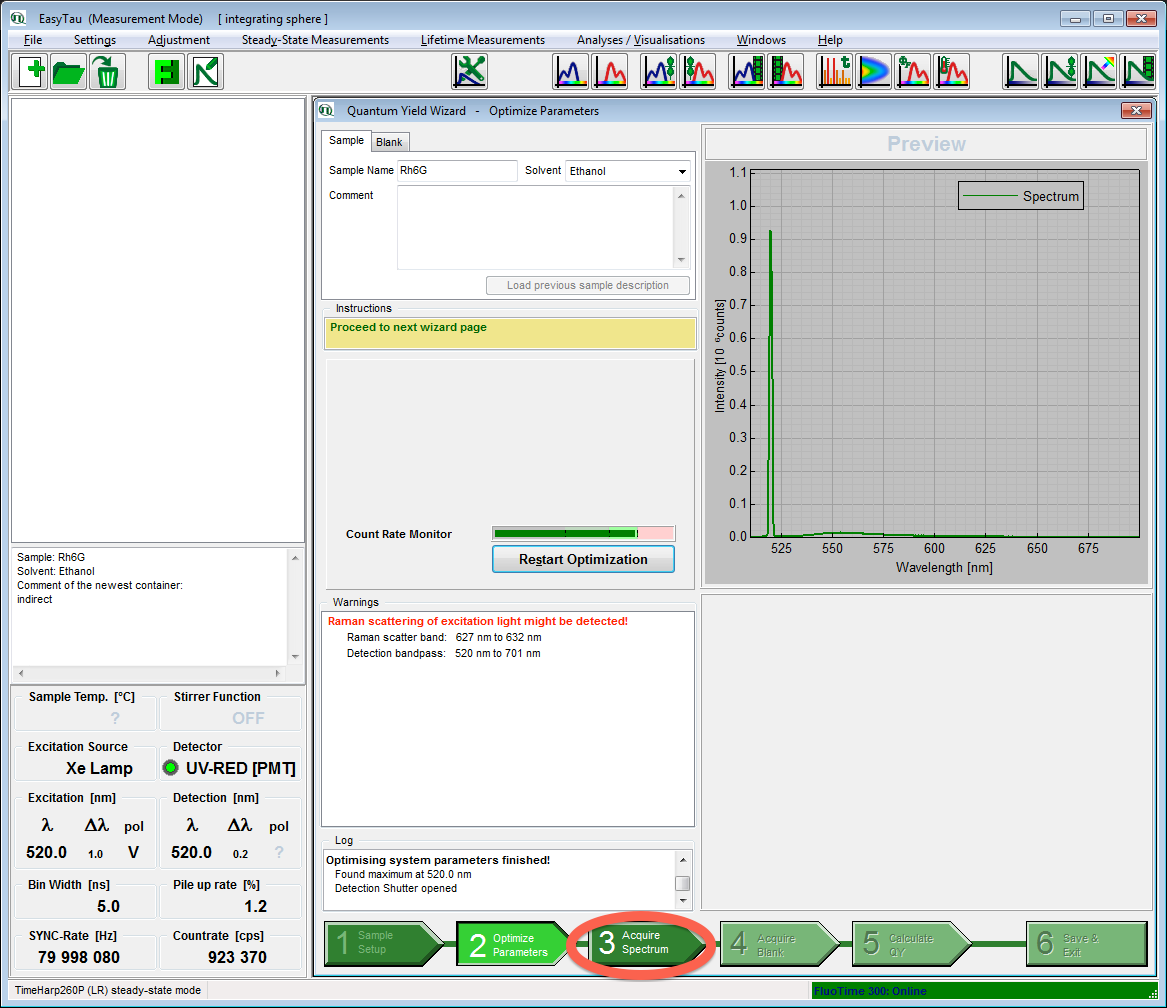The image size is (1167, 1008).
Task: Open the Analyses / Visualisations menu
Action: click(640, 40)
